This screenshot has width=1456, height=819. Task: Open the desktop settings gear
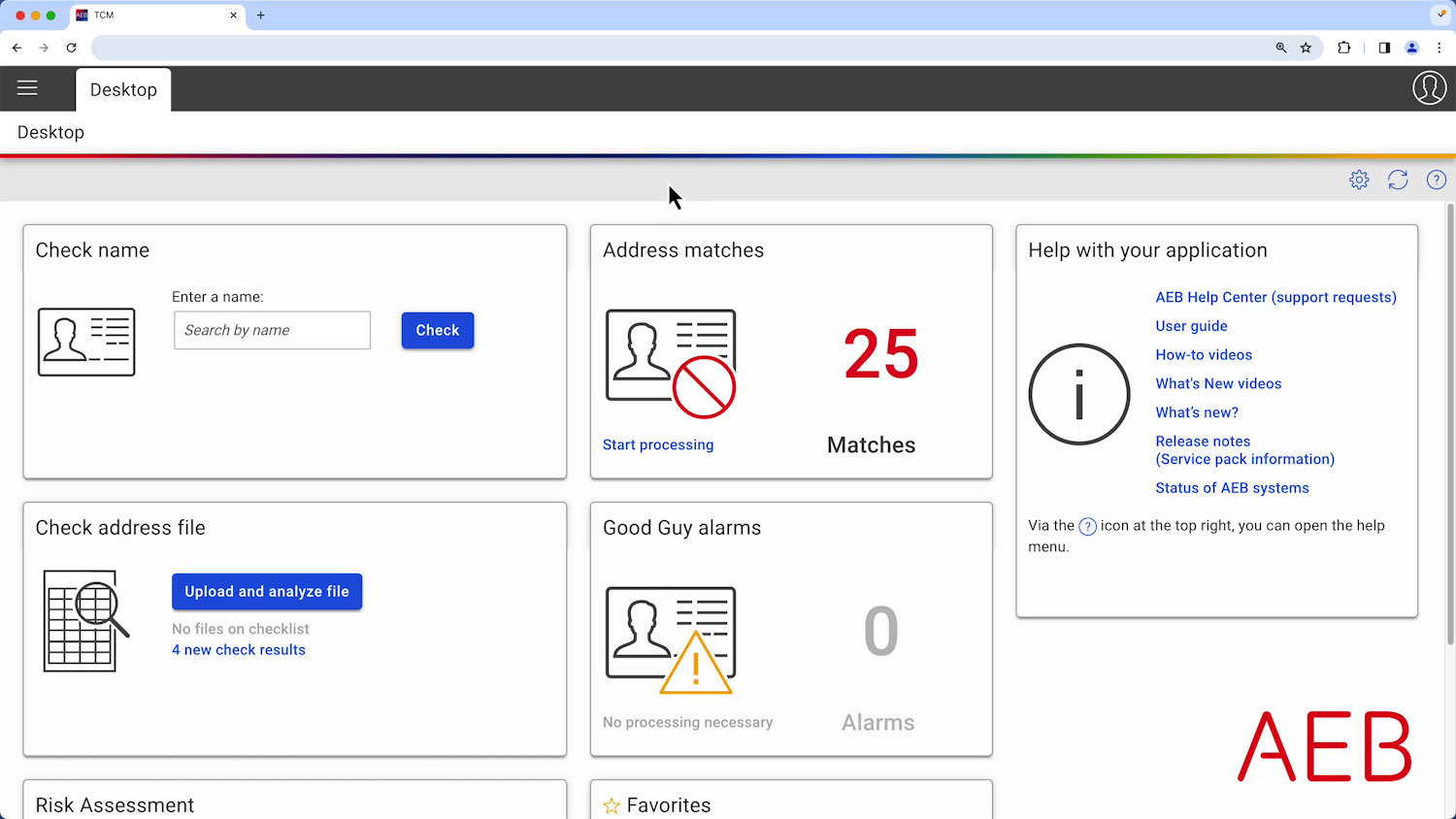1359,180
